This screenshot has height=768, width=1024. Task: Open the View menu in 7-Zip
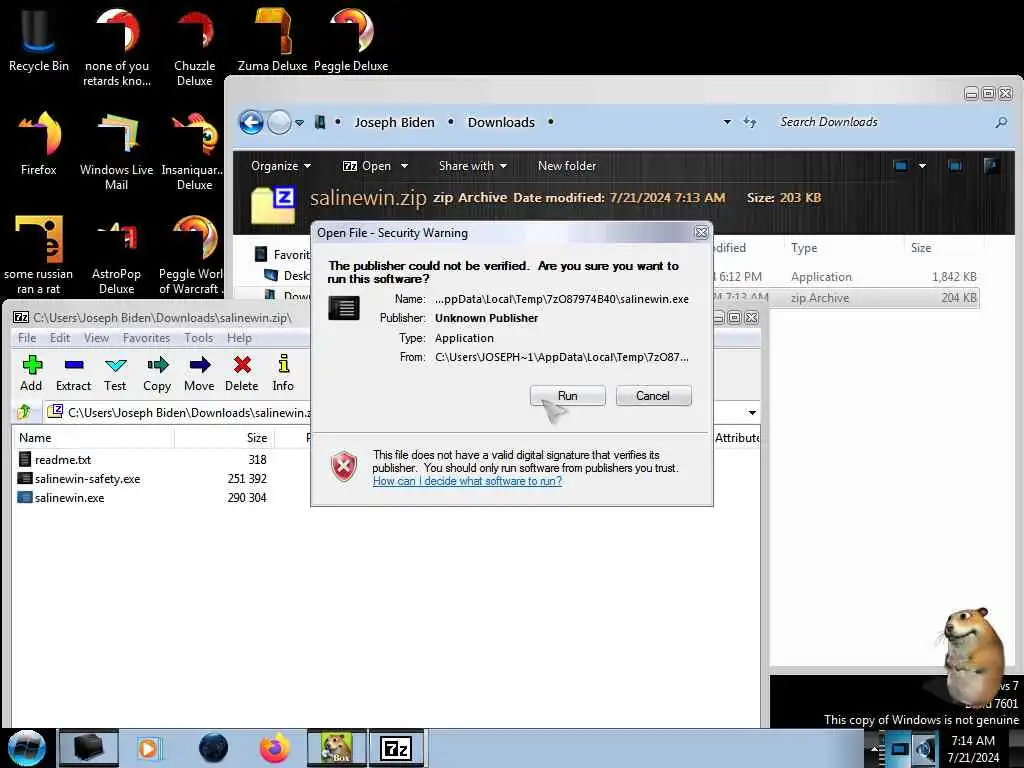(96, 338)
